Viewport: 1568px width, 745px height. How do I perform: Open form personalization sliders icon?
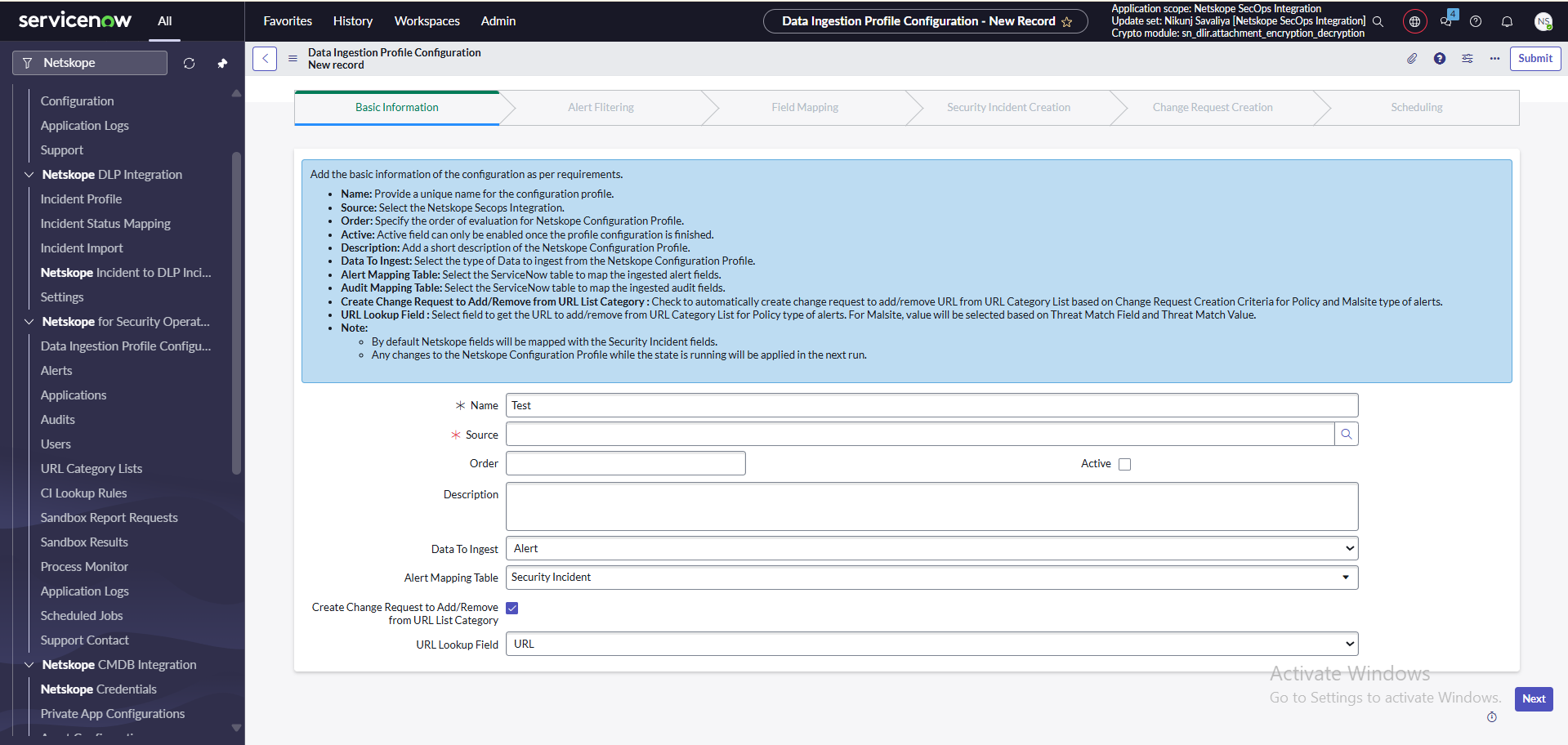point(1467,59)
